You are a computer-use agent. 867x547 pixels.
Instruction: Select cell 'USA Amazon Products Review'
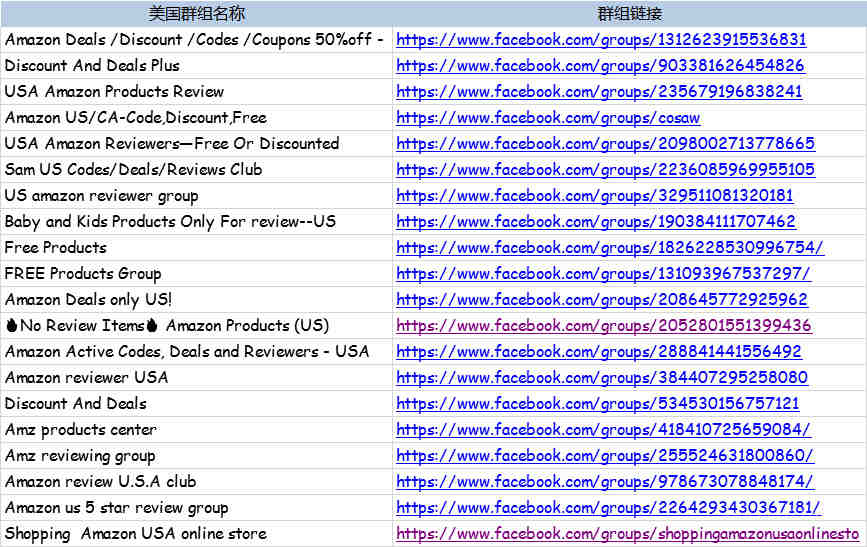[196, 92]
